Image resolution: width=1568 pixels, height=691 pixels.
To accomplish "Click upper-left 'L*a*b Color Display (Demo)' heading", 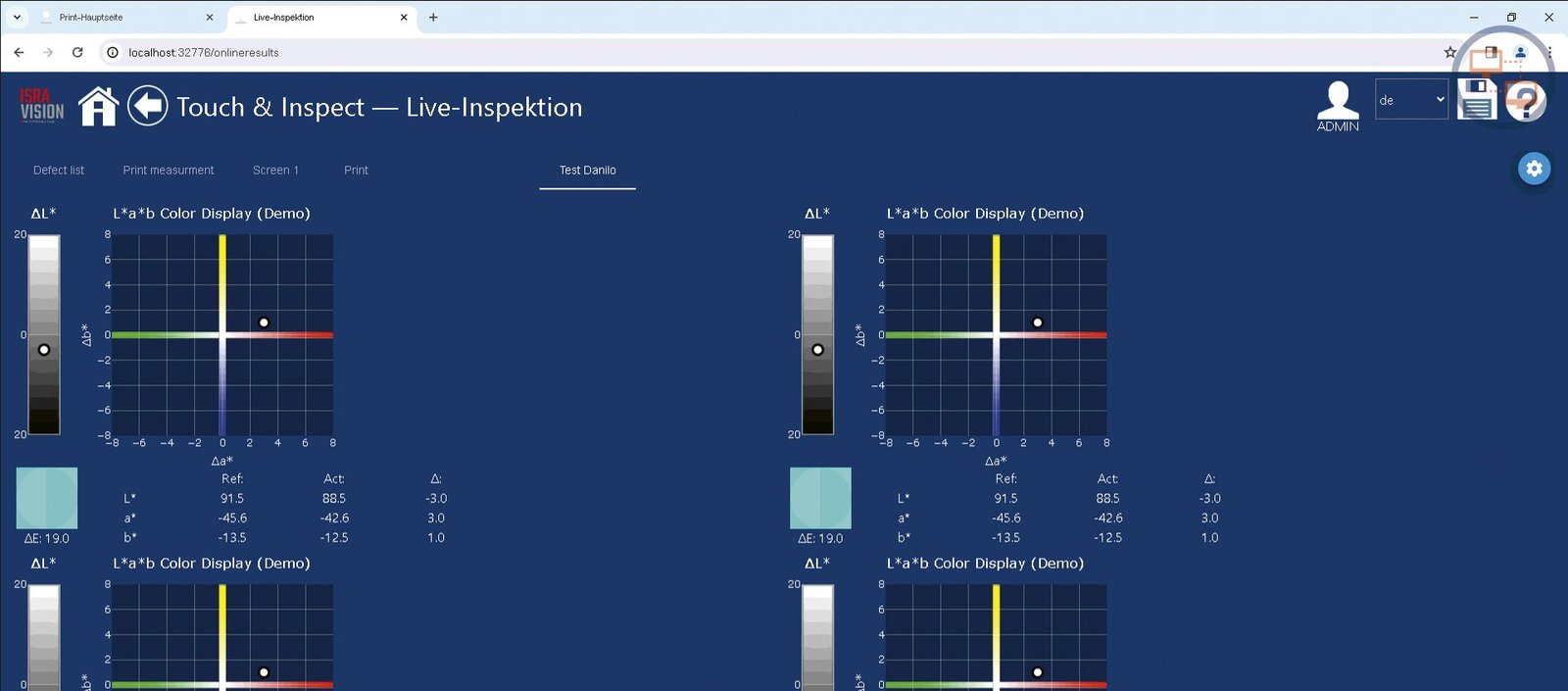I will pos(212,214).
